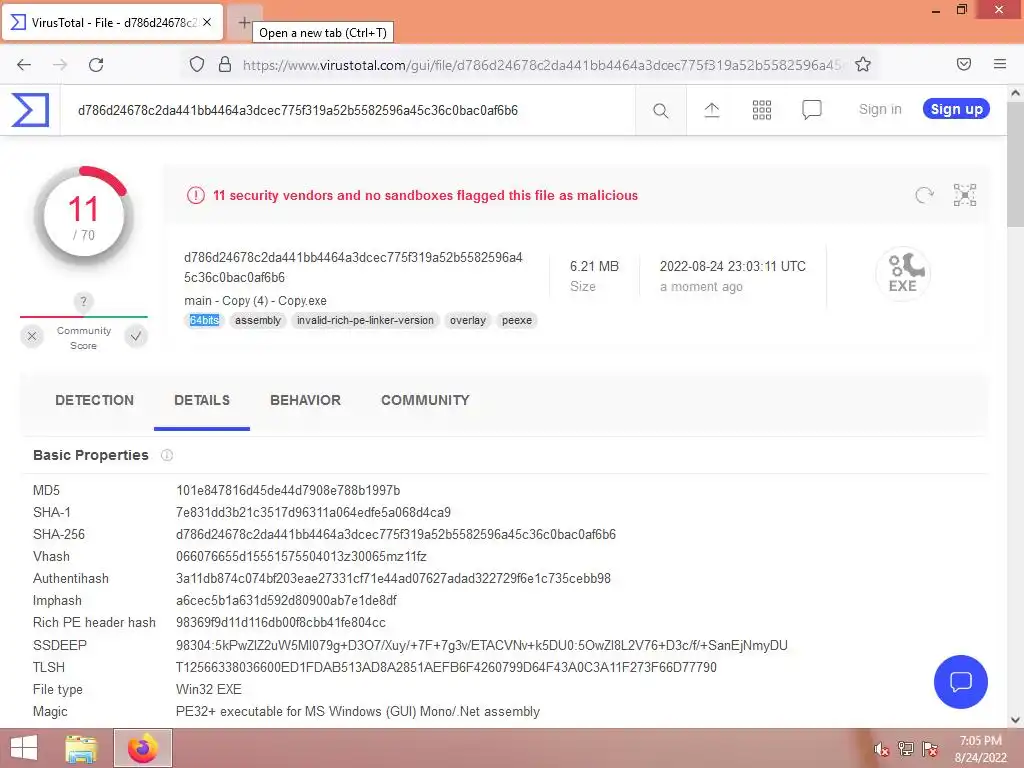
Task: Open File Explorer from the taskbar
Action: click(81, 748)
